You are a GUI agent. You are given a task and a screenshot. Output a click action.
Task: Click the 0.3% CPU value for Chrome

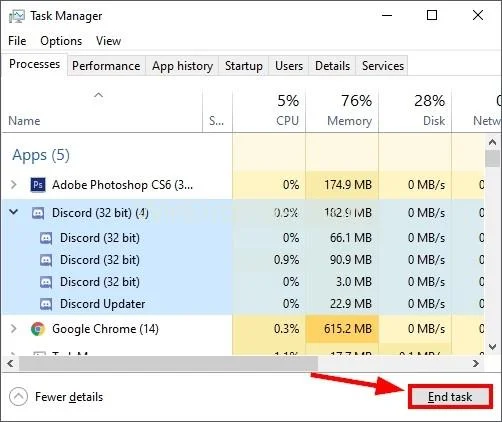point(286,329)
